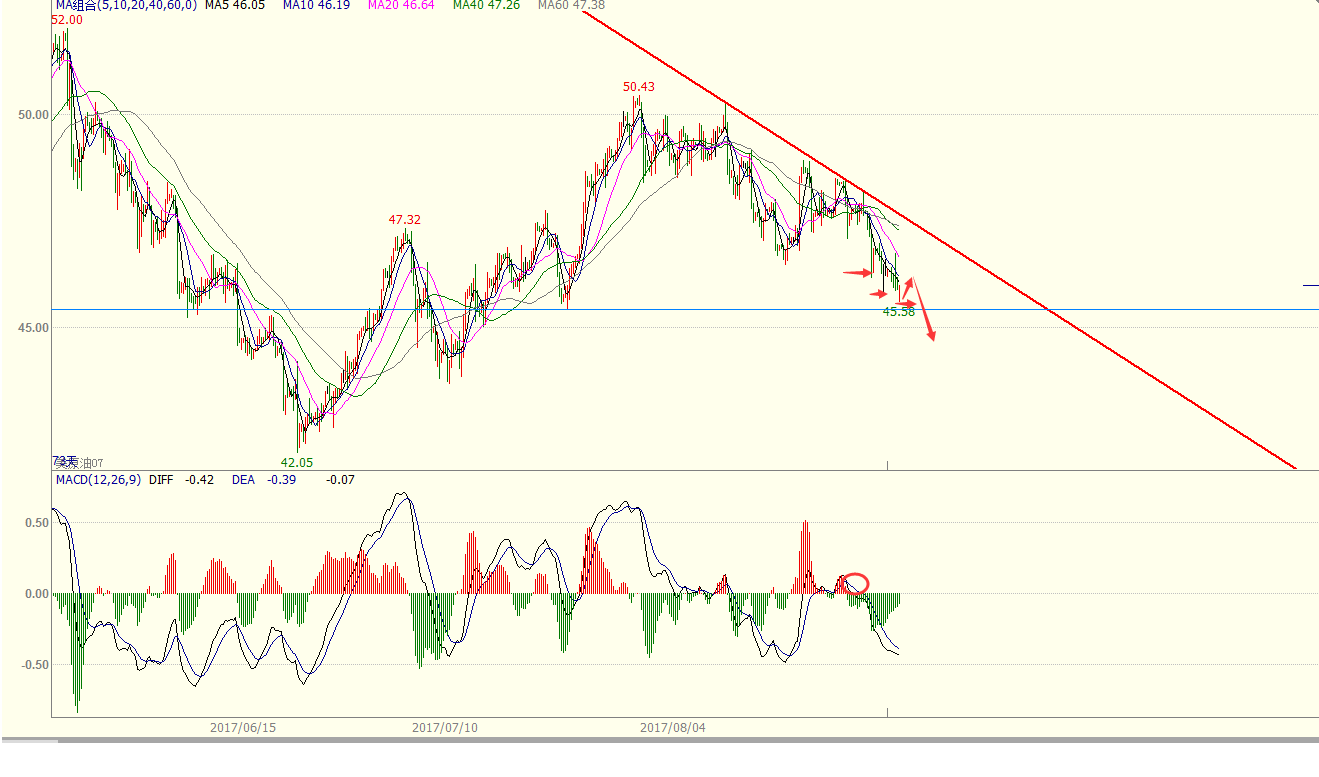
Task: Click the MA组合(5,10,20,40,60,0) indicator label
Action: [126, 5]
